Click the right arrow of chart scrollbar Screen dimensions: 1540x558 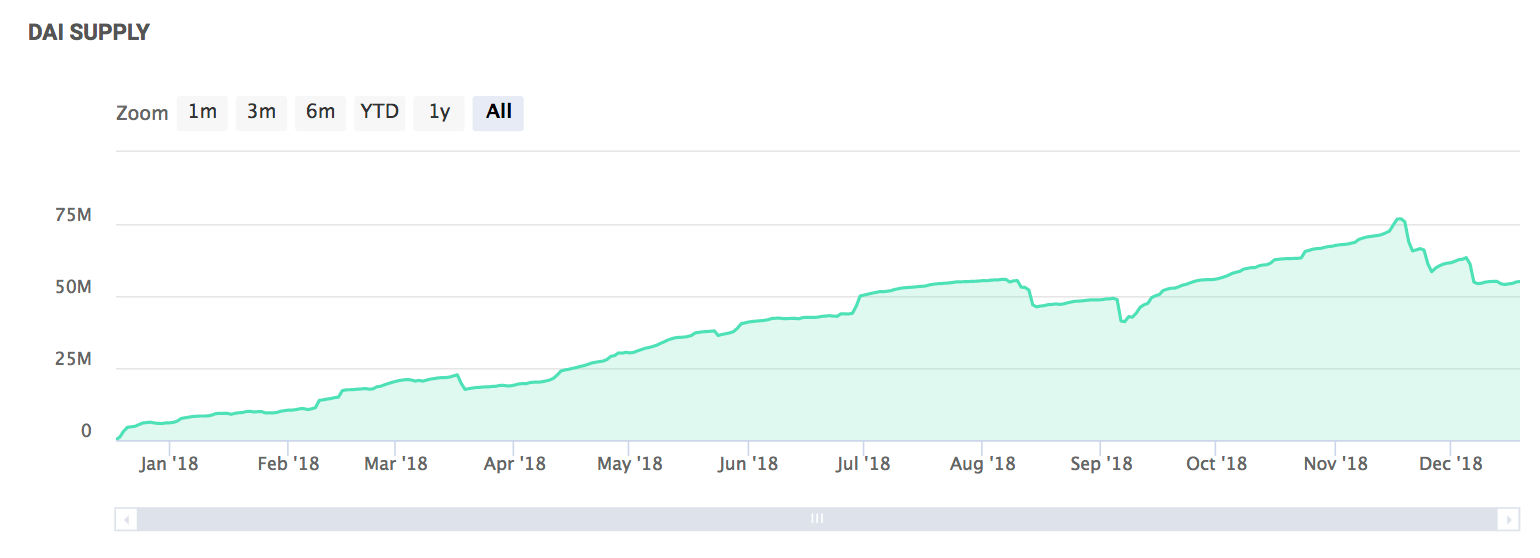[1508, 519]
